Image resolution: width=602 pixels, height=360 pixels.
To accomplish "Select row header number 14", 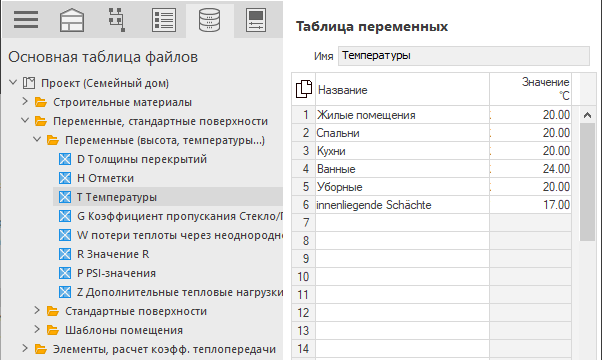I will tap(304, 349).
